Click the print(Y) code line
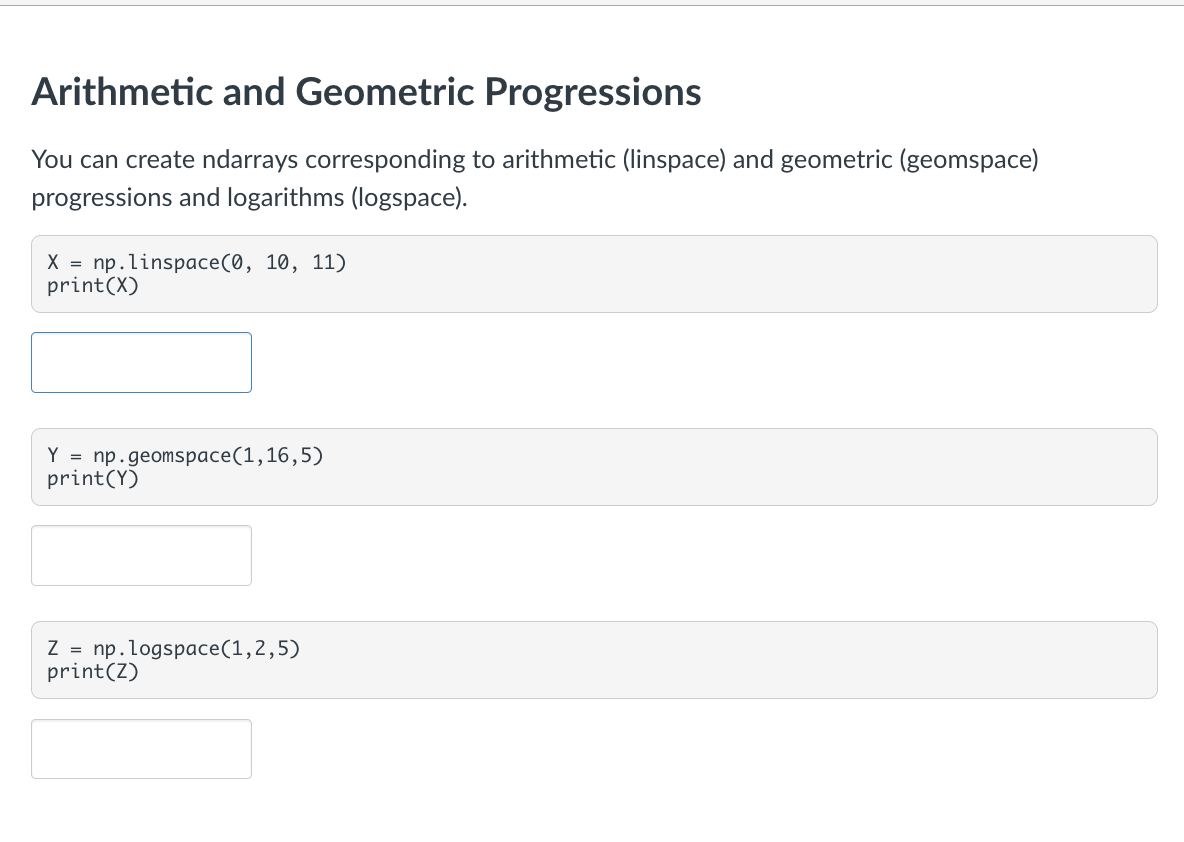Screen dimensions: 1184x842 (x=93, y=479)
